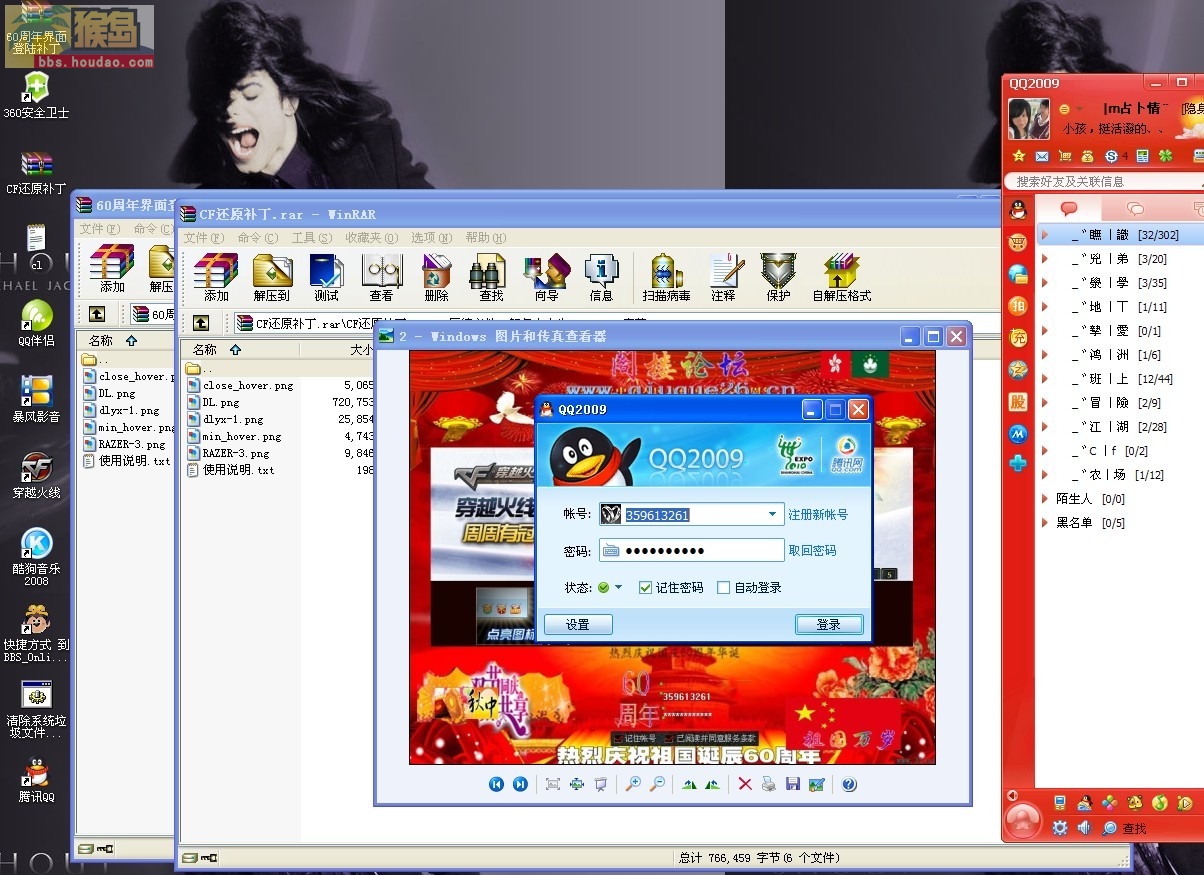Image resolution: width=1204 pixels, height=875 pixels.
Task: Click the Delete (删除) icon in WinRAR
Action: (436, 277)
